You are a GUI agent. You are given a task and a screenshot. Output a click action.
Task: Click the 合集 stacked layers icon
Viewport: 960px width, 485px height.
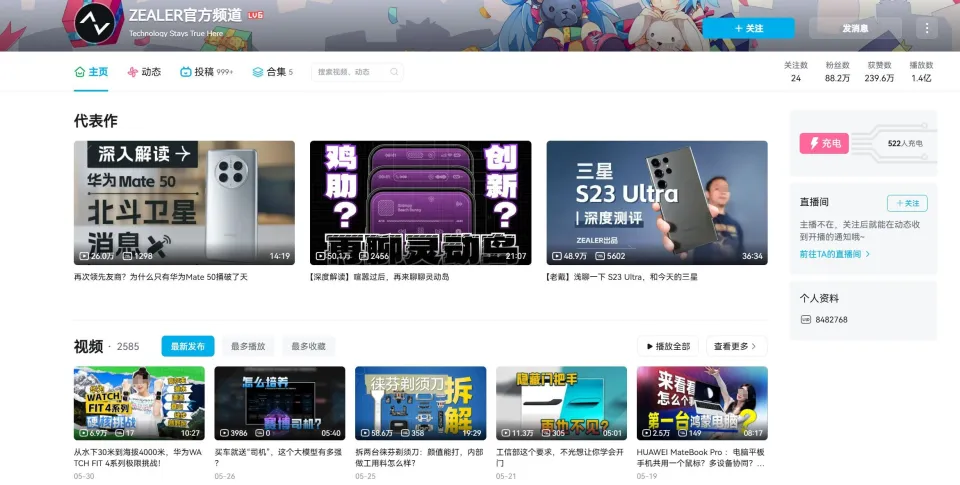[258, 72]
